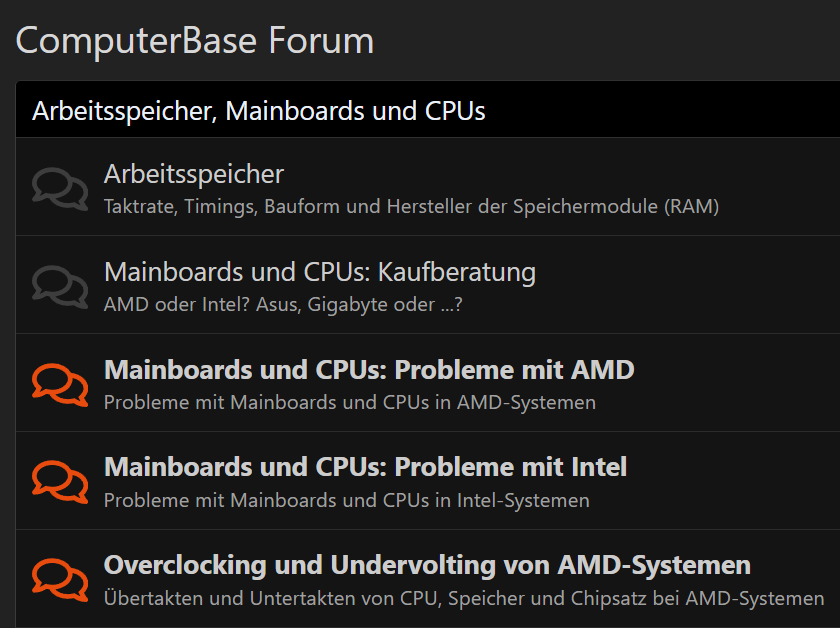The height and width of the screenshot is (628, 840).
Task: Click the description Probleme mit Mainboards in Intel-Systemen
Action: (347, 500)
